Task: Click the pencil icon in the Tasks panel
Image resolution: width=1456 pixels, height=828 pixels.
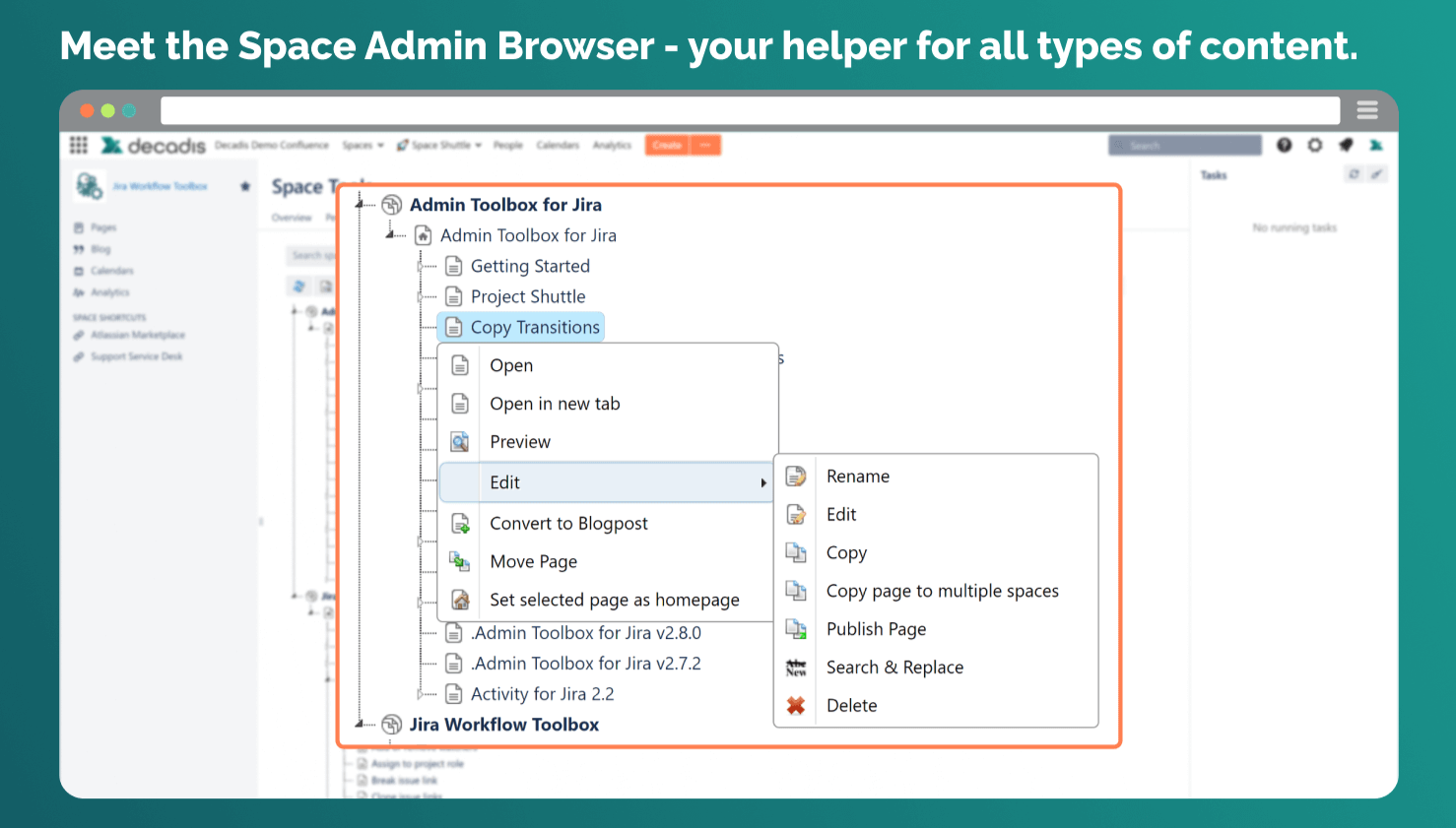Action: [1376, 174]
